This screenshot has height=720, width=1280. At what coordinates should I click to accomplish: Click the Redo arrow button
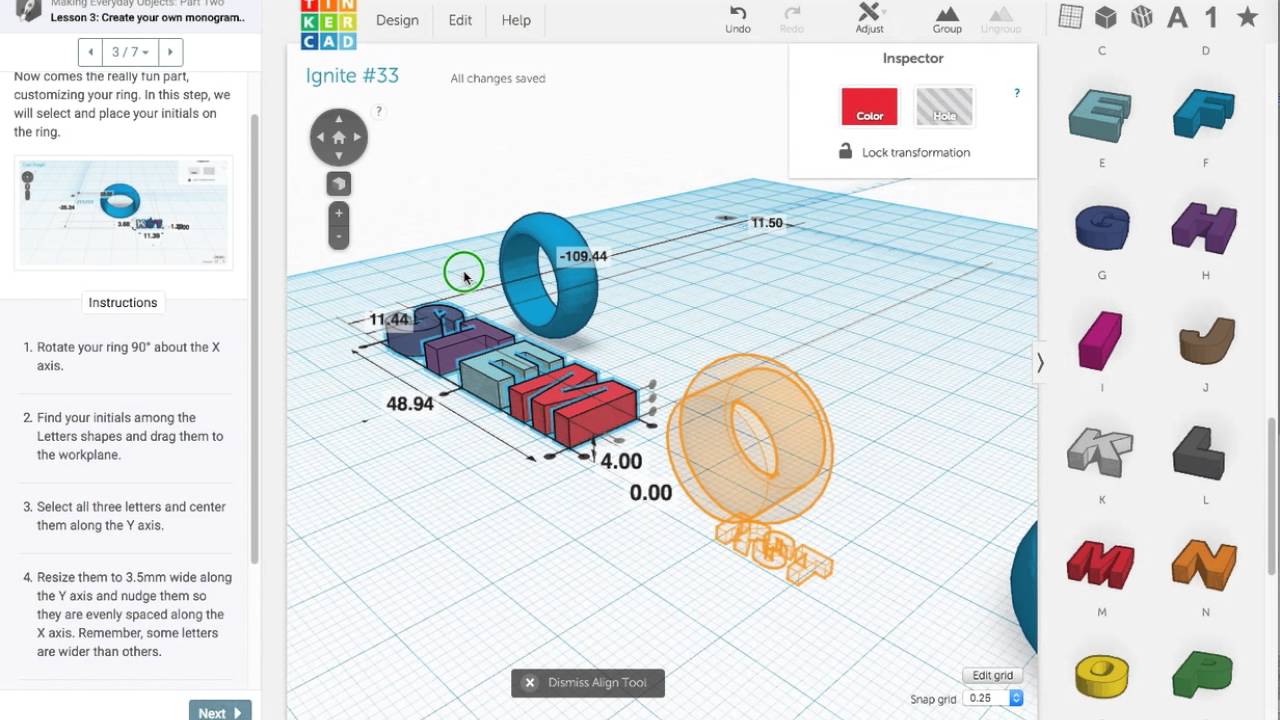(x=792, y=19)
